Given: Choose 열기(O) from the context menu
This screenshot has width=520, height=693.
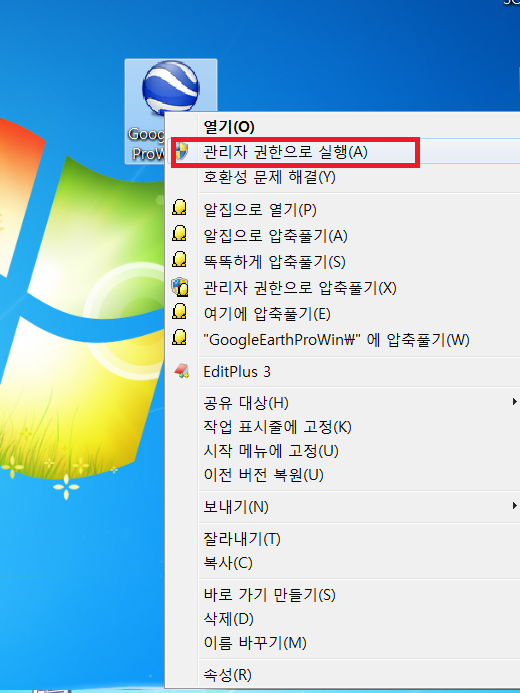Looking at the screenshot, I should click(229, 127).
